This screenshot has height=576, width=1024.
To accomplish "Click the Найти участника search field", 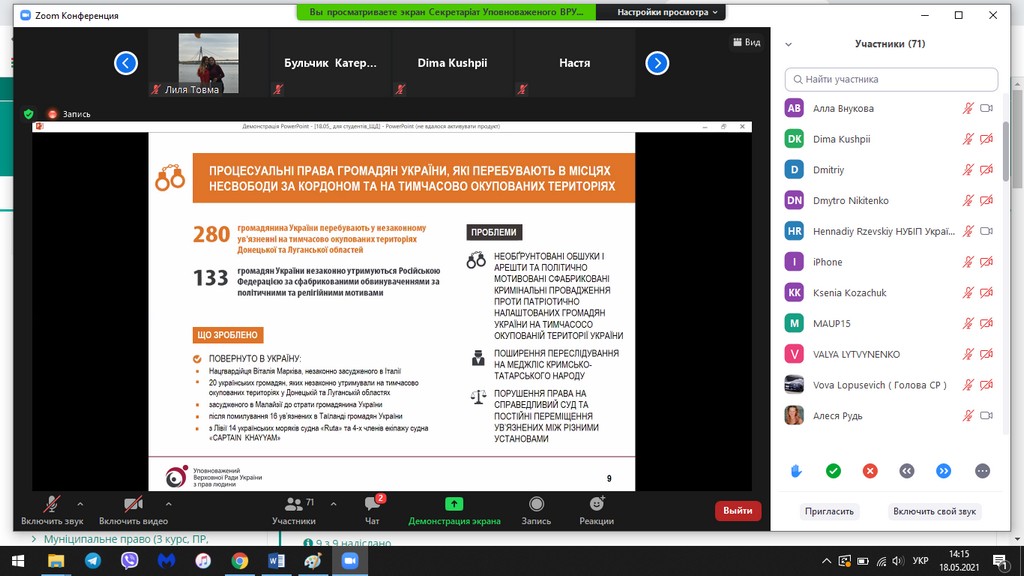I will tap(891, 79).
